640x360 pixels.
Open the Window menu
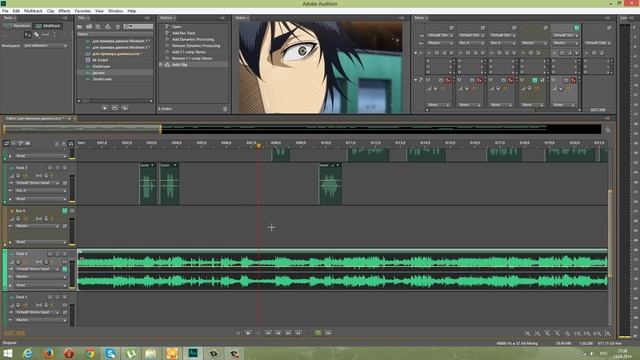tap(116, 11)
